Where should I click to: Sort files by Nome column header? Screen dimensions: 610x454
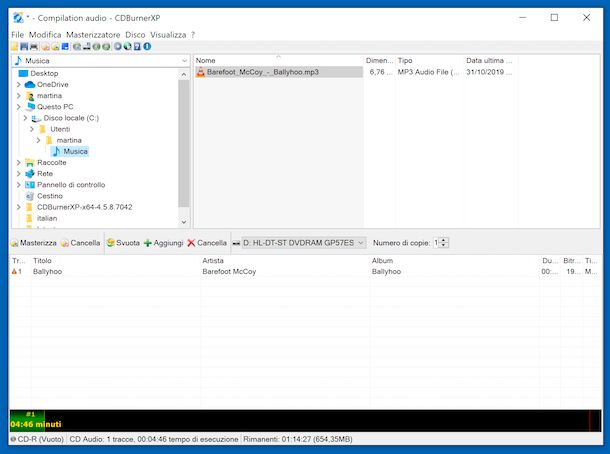(x=278, y=60)
